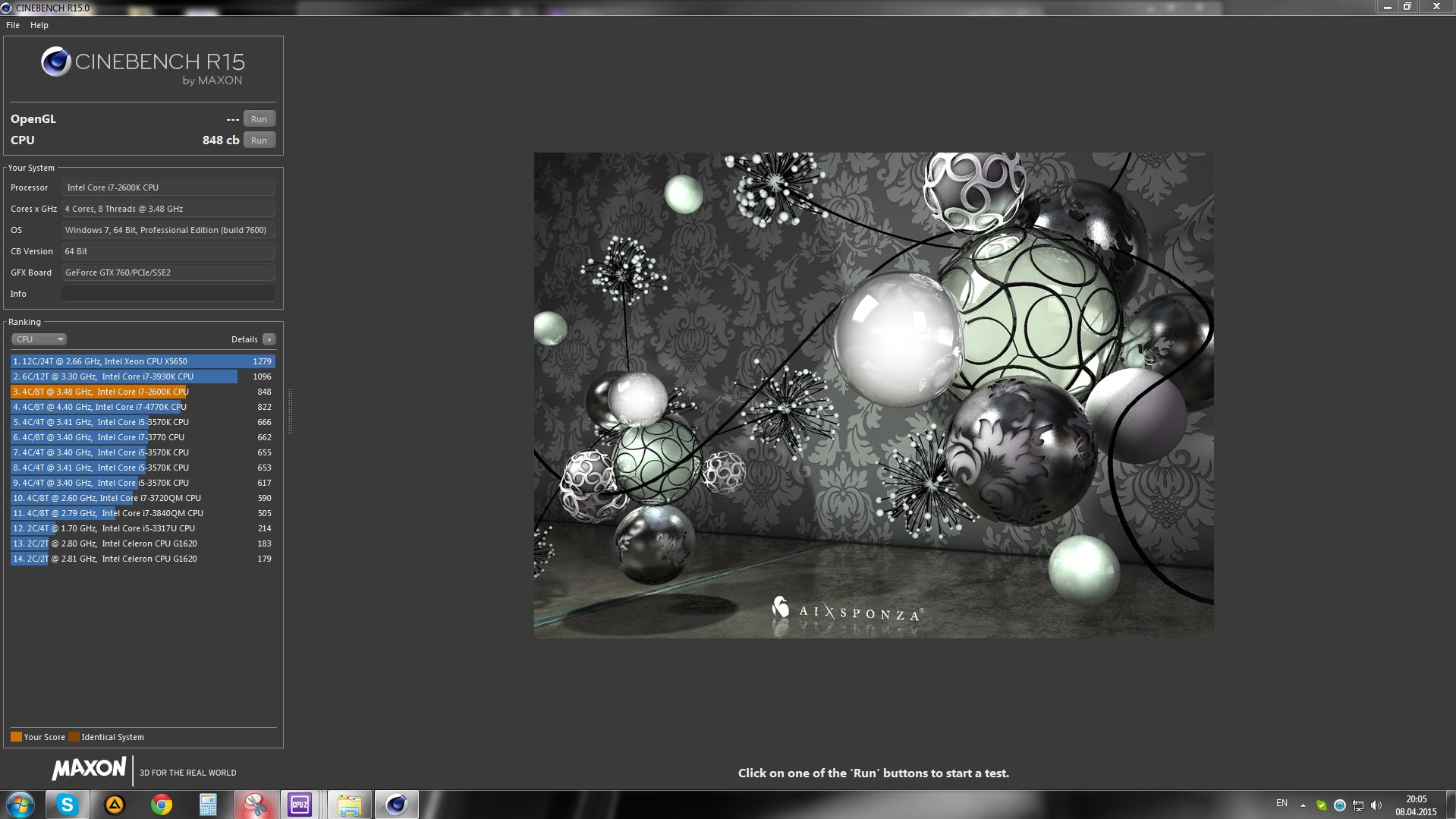Image resolution: width=1456 pixels, height=819 pixels.
Task: Select i5-3570K row scoring 666
Action: pos(143,422)
